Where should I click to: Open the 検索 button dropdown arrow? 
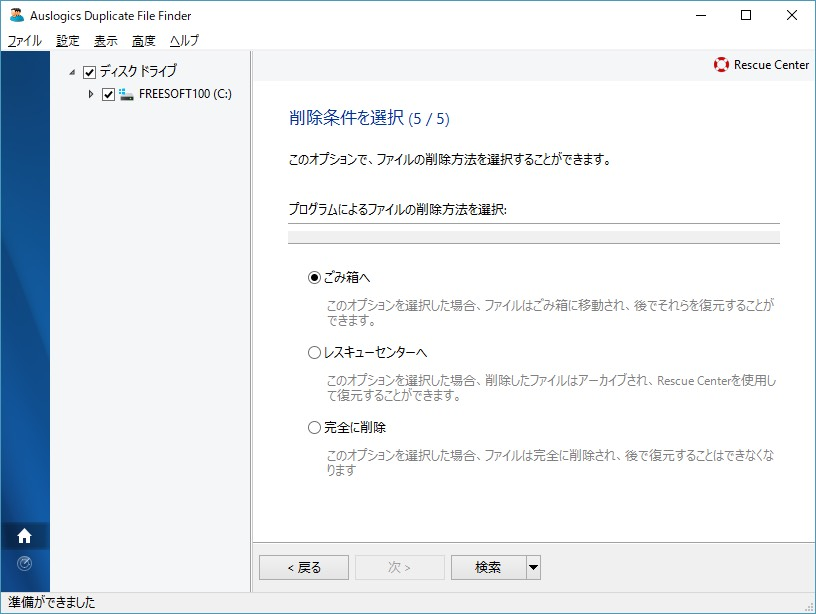[x=533, y=567]
